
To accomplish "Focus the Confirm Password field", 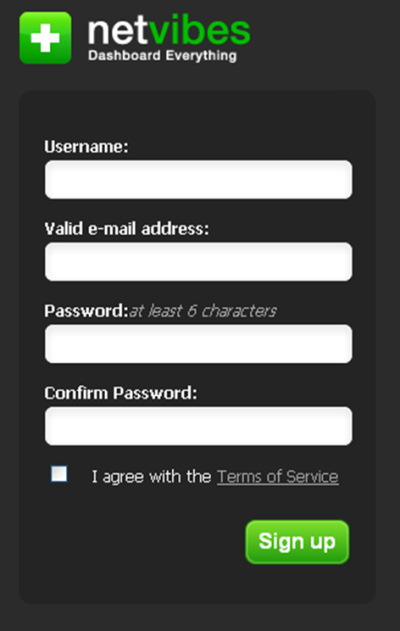I will click(198, 426).
